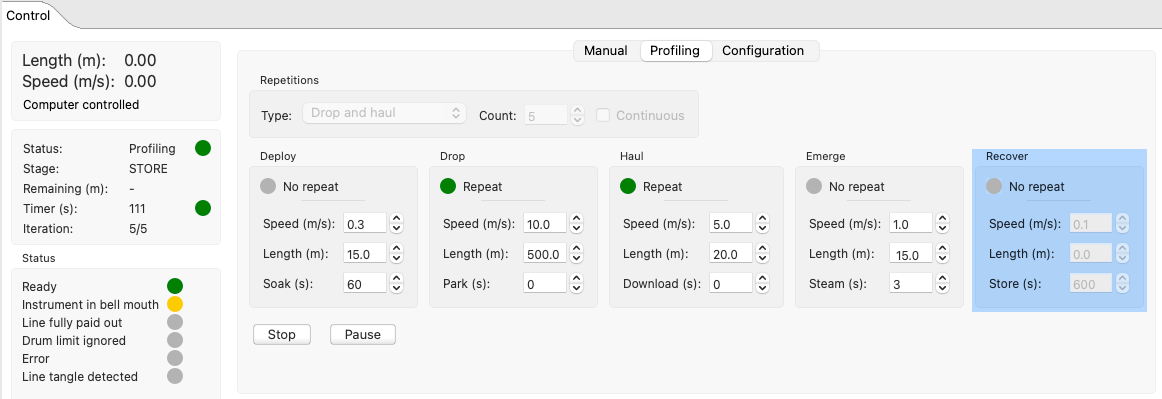Click the Recover Length input field
Image resolution: width=1162 pixels, height=399 pixels.
1090,254
